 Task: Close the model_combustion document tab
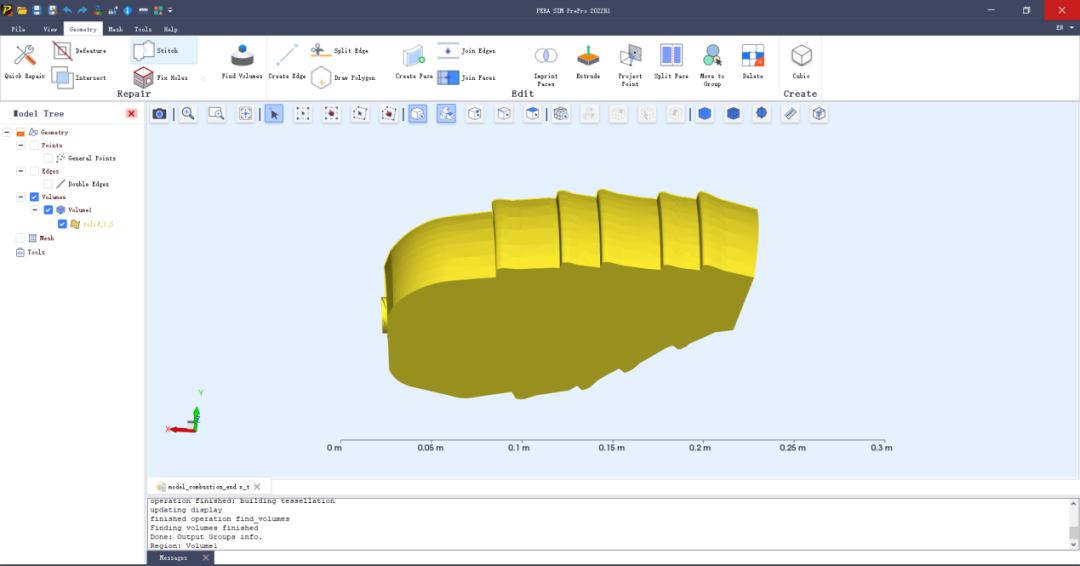pyautogui.click(x=257, y=487)
